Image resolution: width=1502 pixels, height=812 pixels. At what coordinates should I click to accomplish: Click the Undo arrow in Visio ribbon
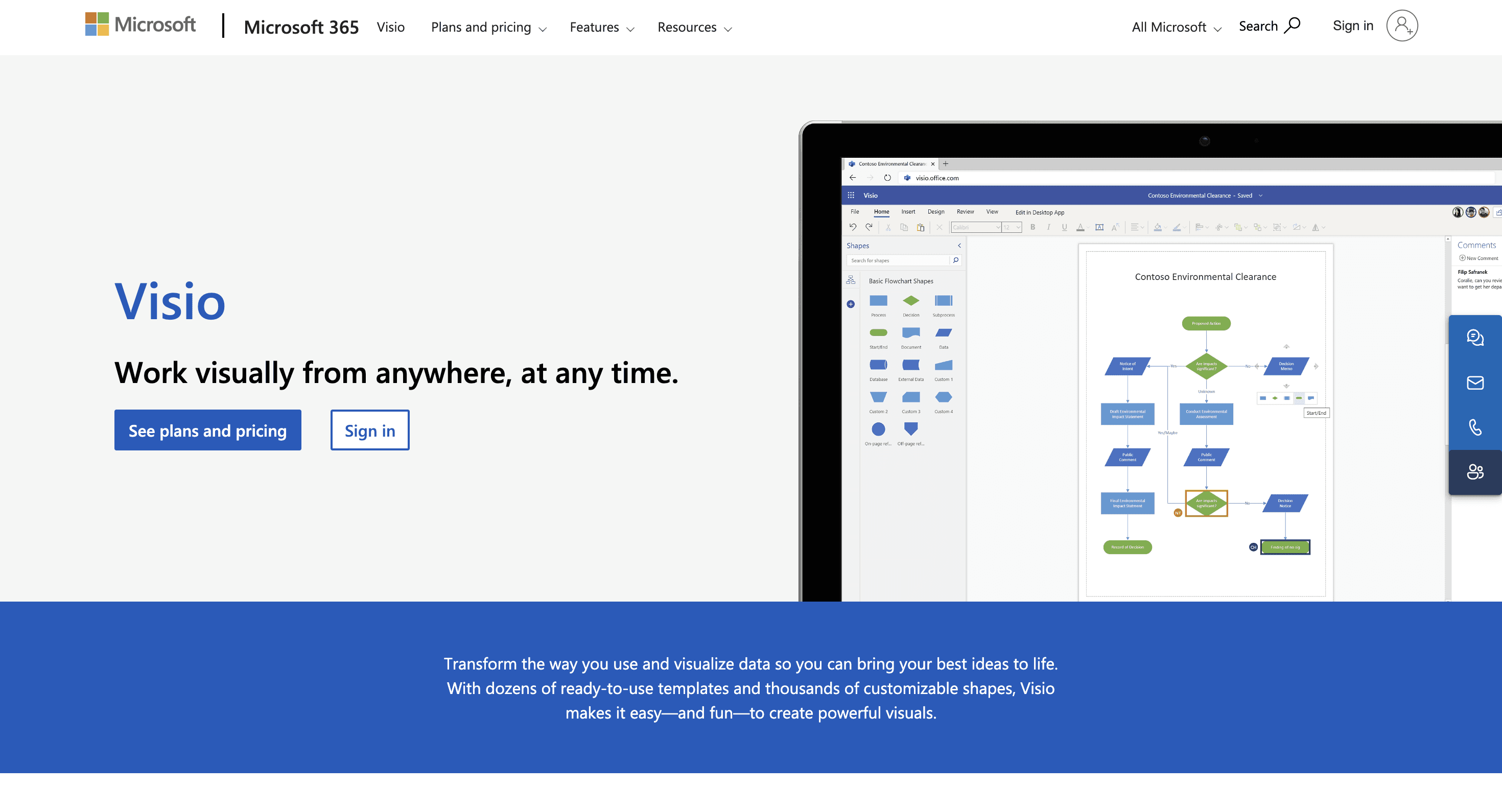(853, 227)
